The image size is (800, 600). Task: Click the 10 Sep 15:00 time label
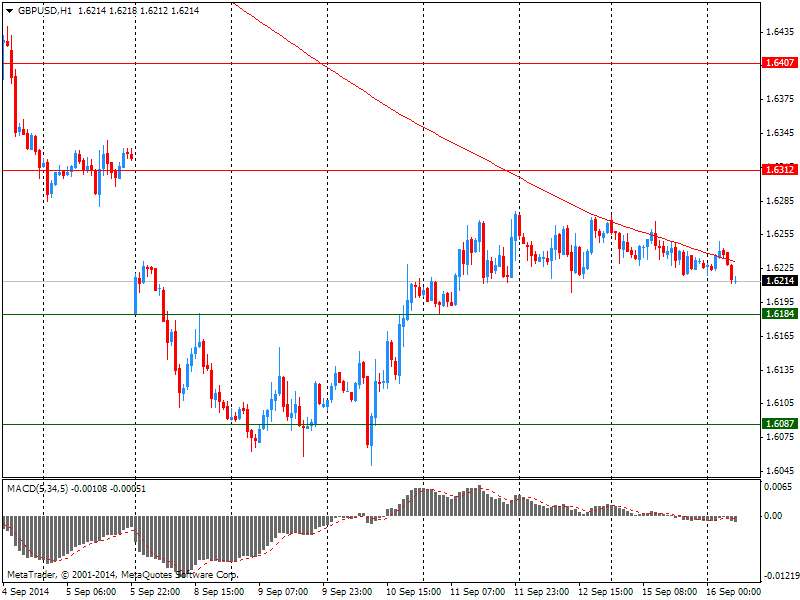click(x=413, y=592)
